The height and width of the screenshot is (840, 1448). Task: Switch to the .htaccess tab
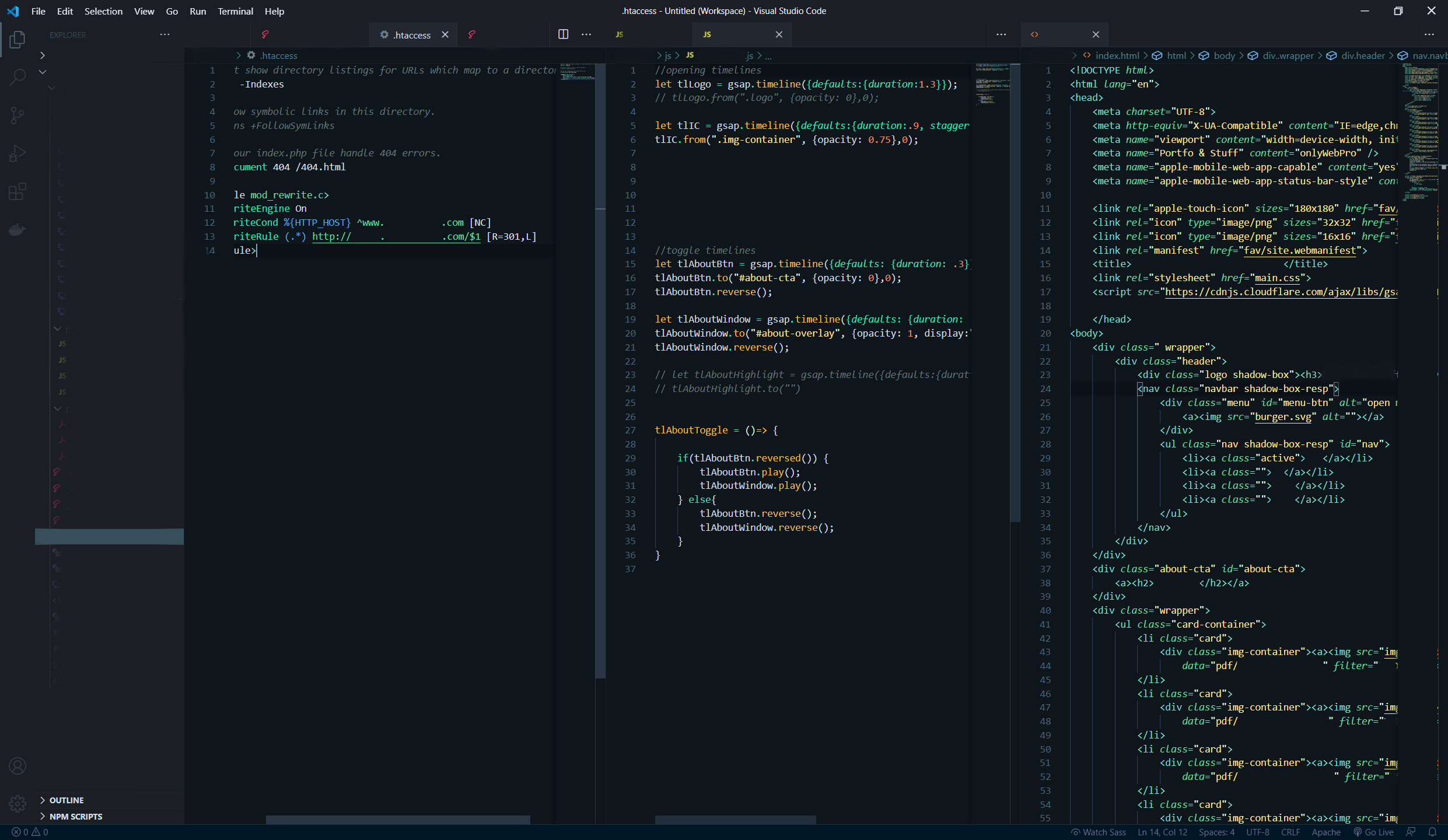click(411, 35)
